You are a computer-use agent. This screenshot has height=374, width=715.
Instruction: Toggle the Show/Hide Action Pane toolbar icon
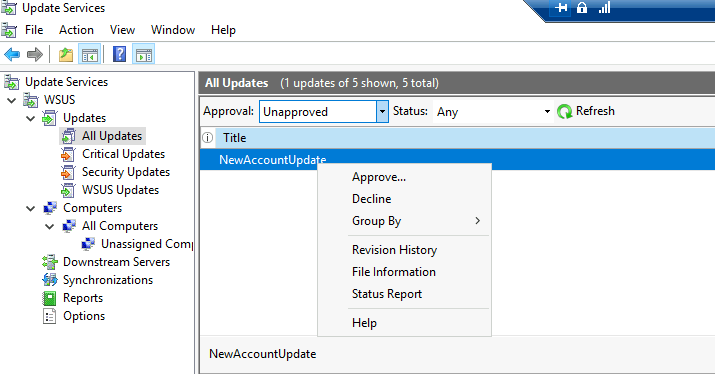144,55
